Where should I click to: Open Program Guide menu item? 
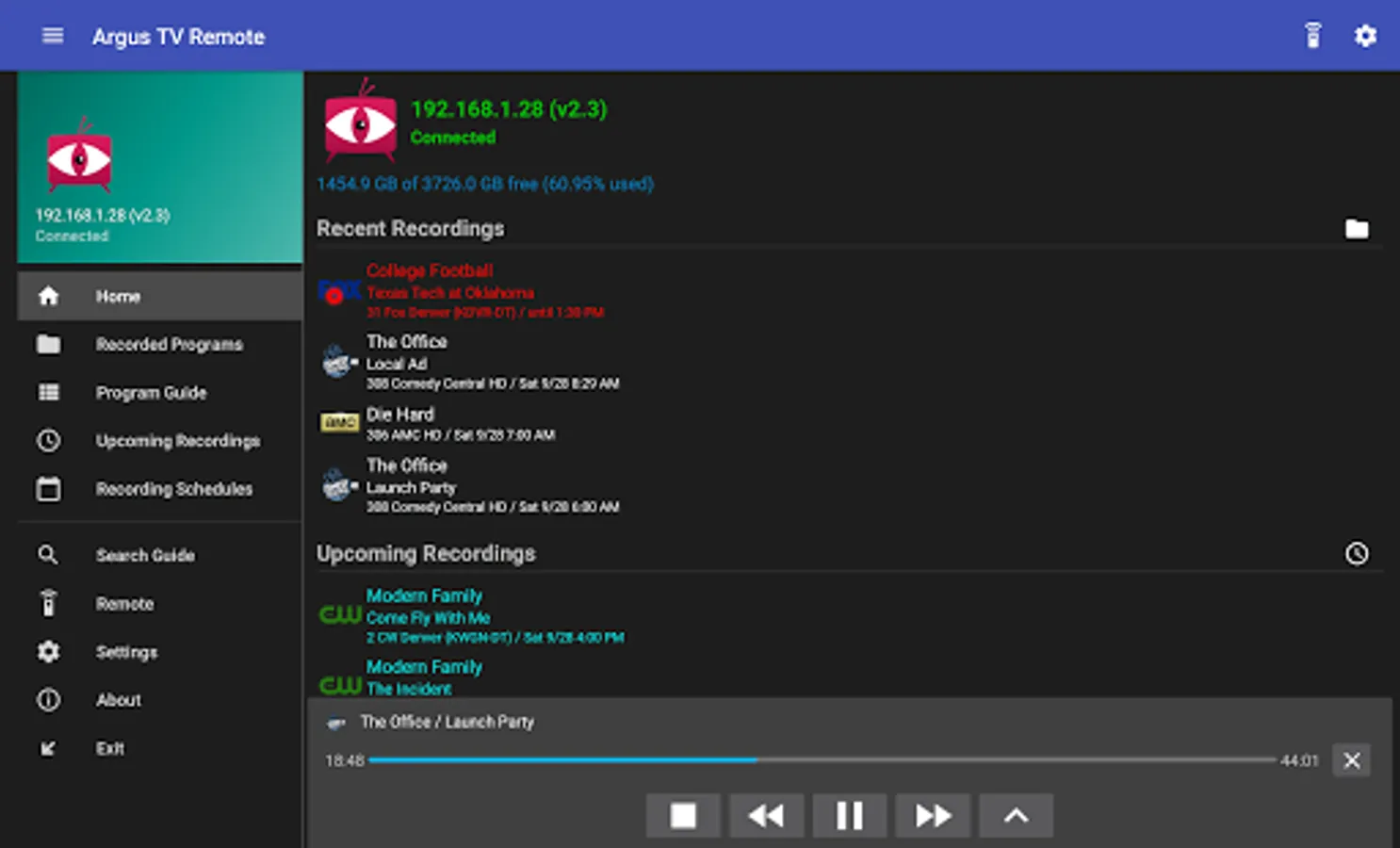click(x=160, y=392)
